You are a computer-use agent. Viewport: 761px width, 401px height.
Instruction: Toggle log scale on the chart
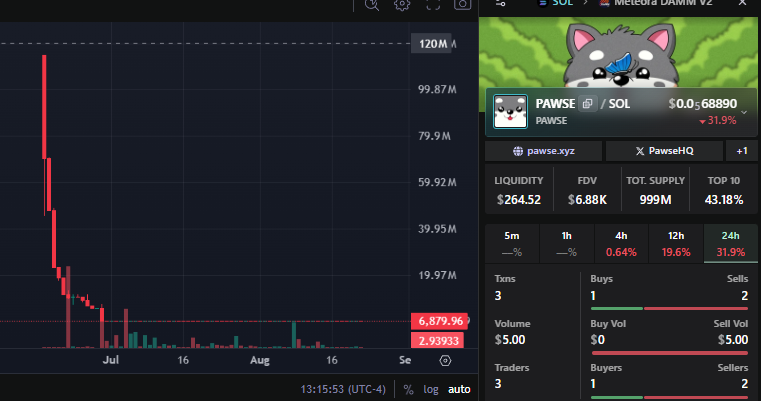430,389
